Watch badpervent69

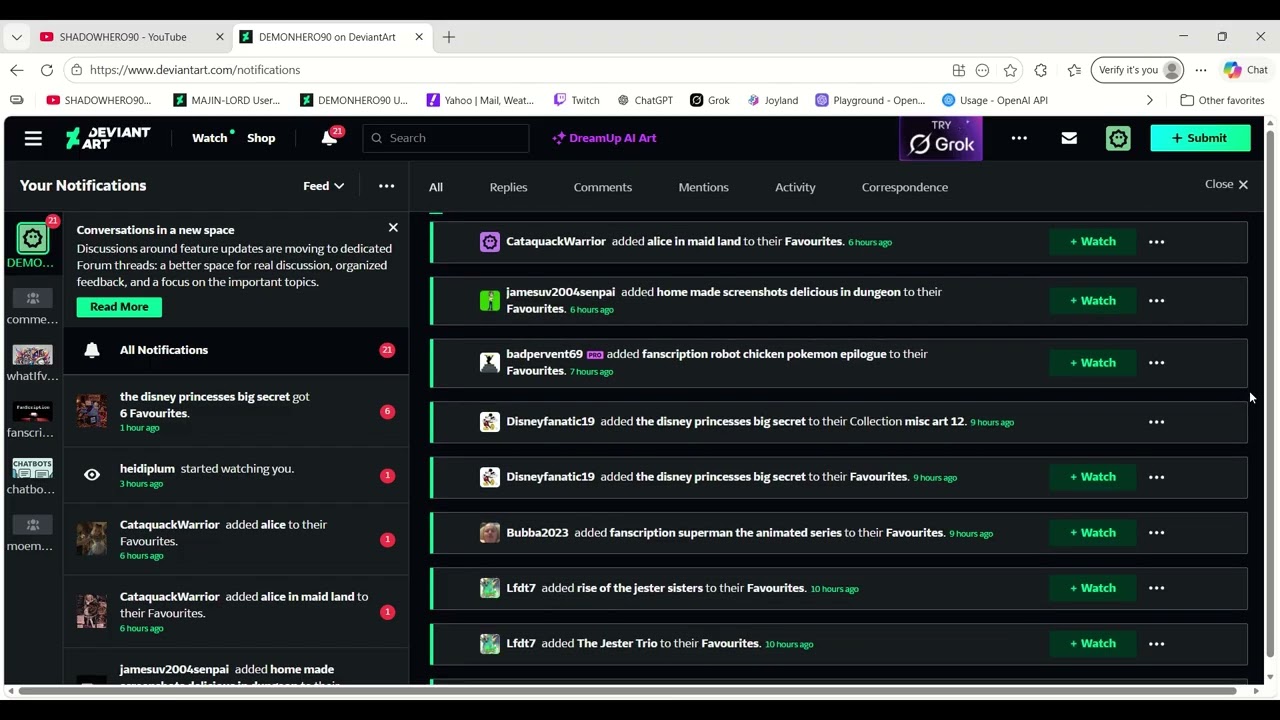pos(1092,363)
